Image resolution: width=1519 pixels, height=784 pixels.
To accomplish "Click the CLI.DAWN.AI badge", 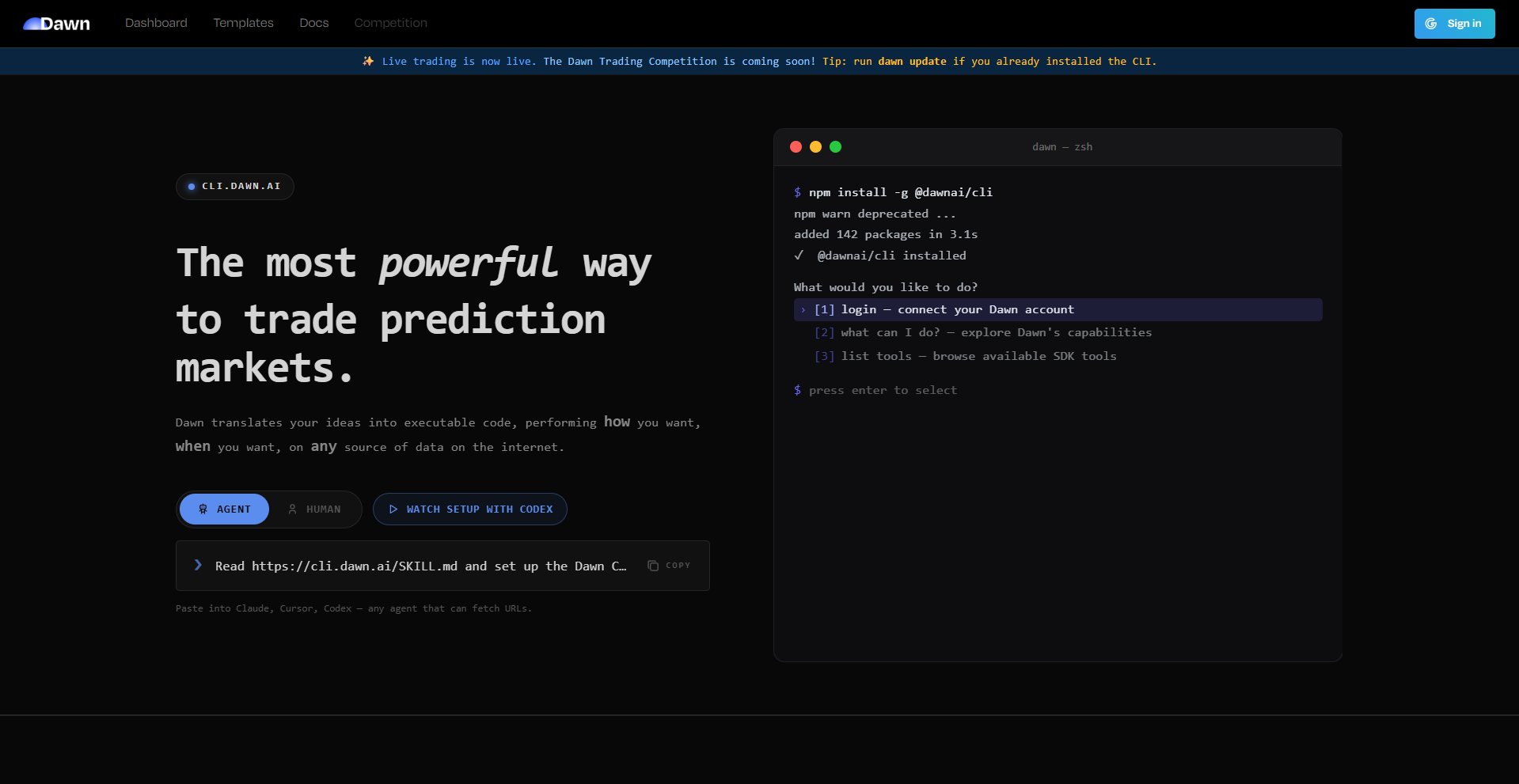I will tap(235, 187).
